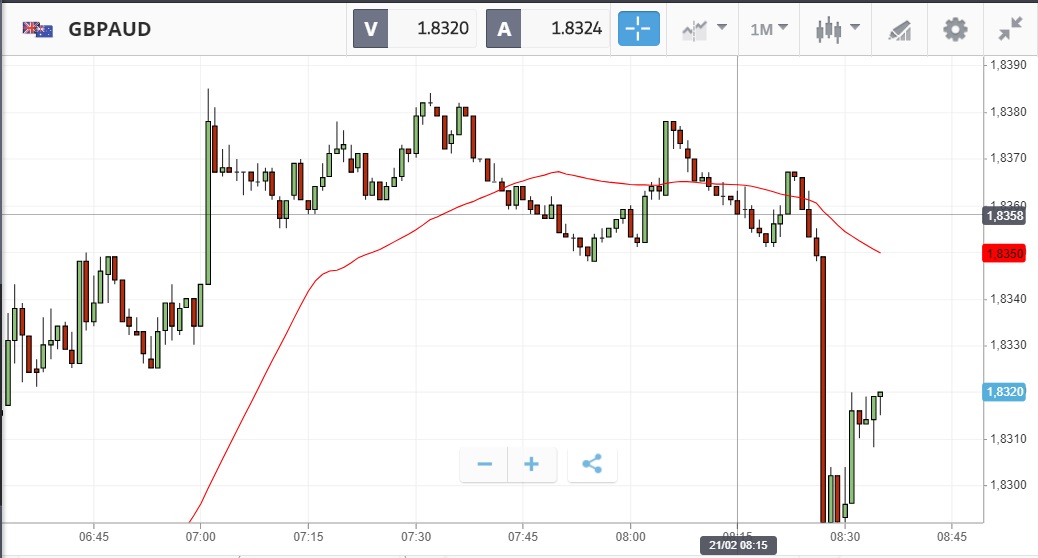The image size is (1038, 558).
Task: Click the GBPAUD symbol name
Action: [x=110, y=29]
